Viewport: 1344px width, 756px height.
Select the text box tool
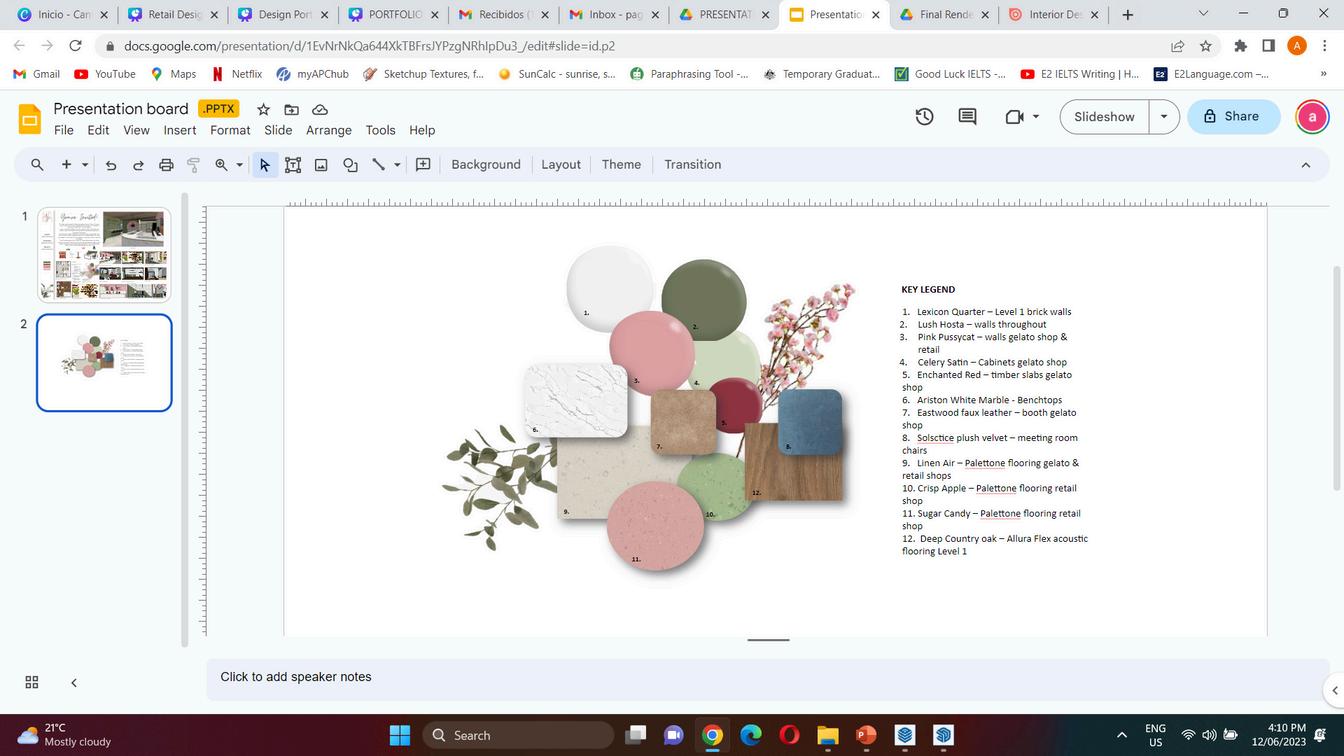(x=293, y=165)
